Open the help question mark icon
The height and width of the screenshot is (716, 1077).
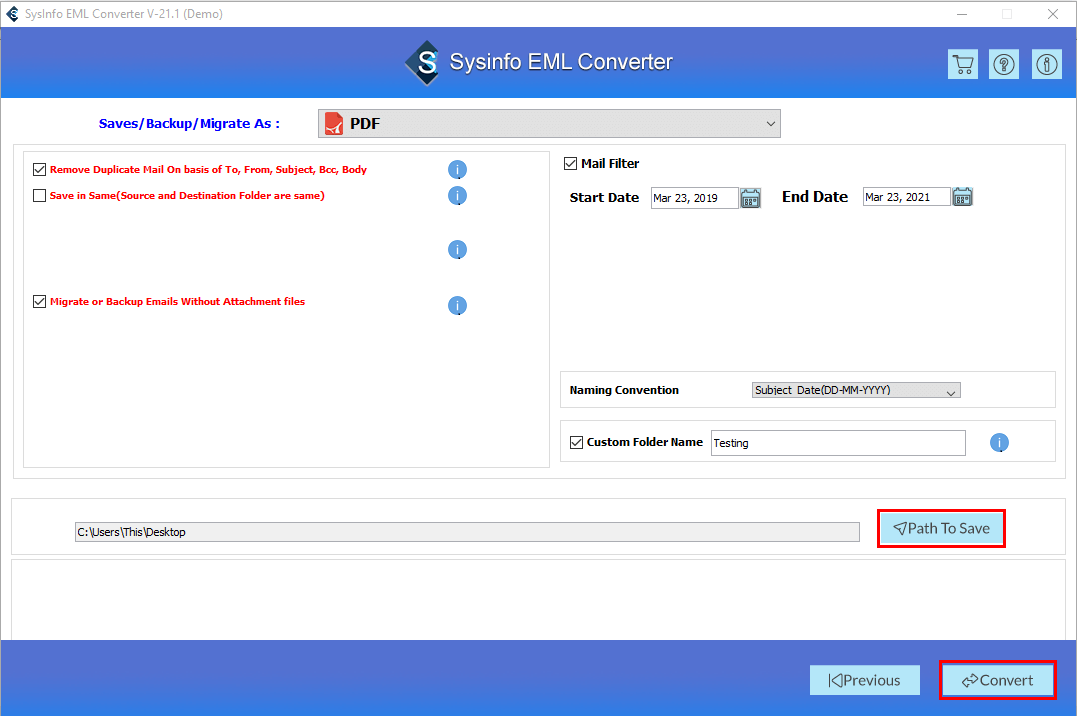[1004, 65]
